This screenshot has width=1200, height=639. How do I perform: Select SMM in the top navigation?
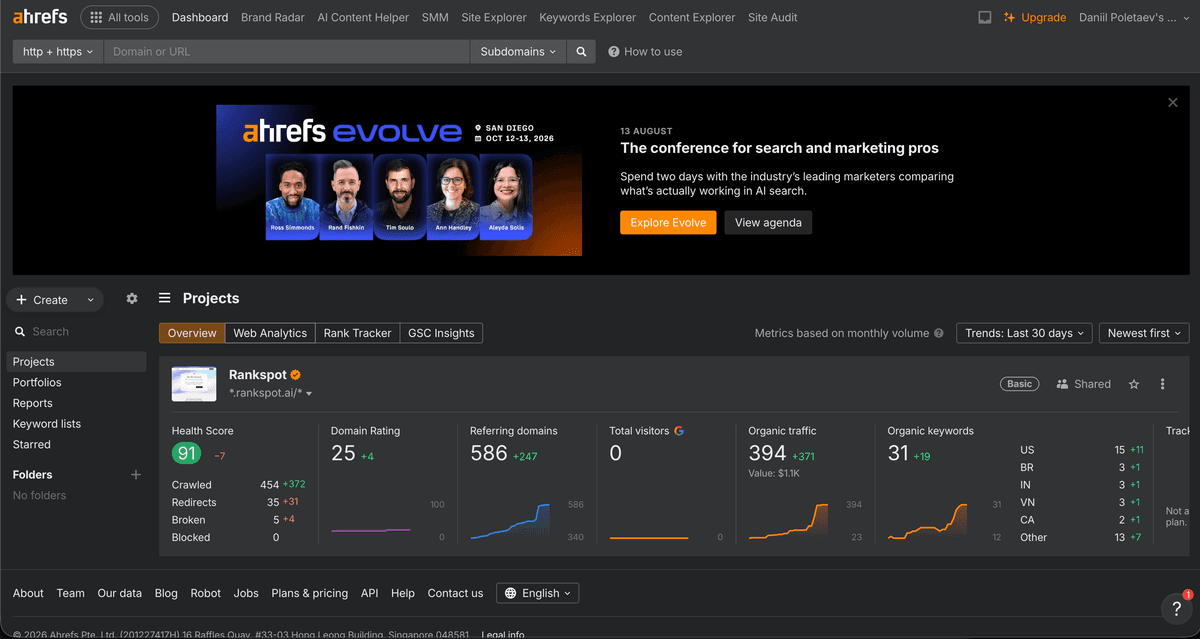[435, 17]
